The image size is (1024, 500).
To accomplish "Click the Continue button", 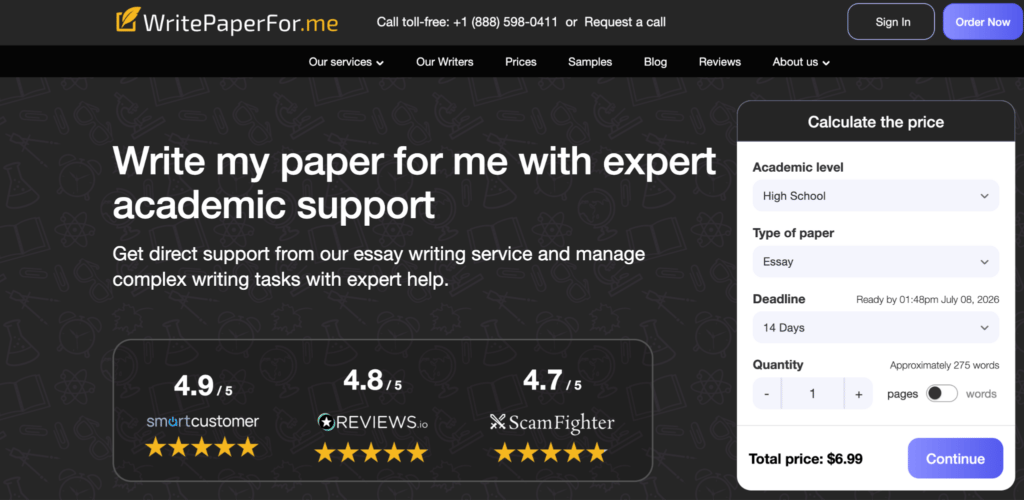I will click(955, 458).
